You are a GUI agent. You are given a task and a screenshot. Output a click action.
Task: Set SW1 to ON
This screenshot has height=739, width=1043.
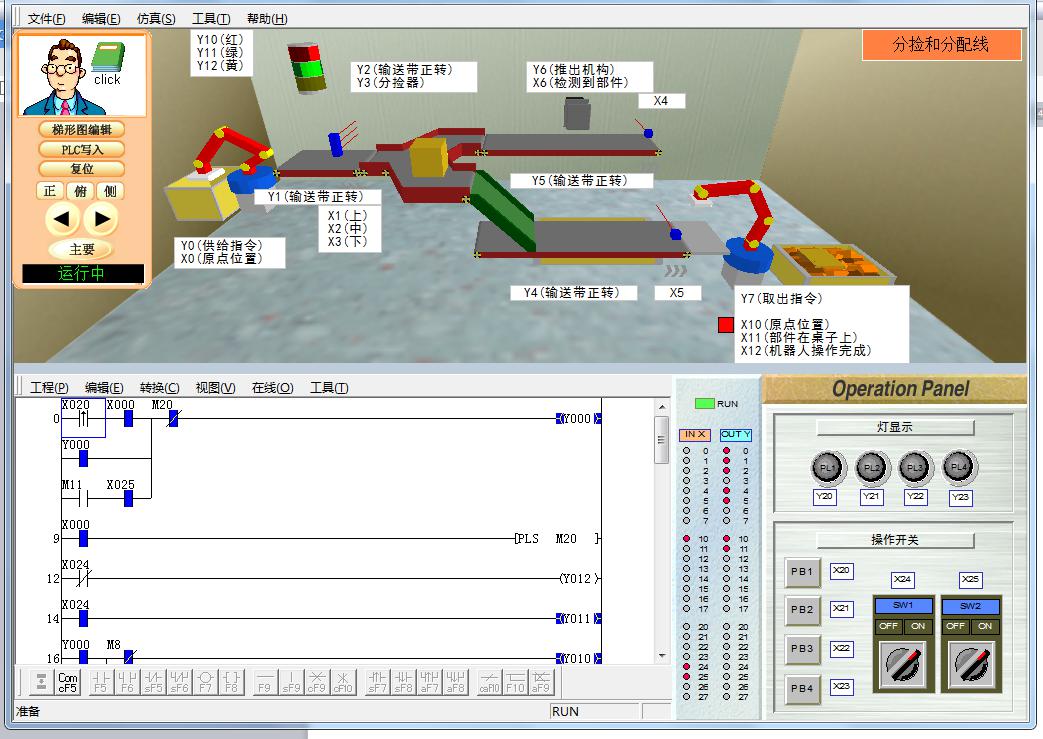(919, 626)
